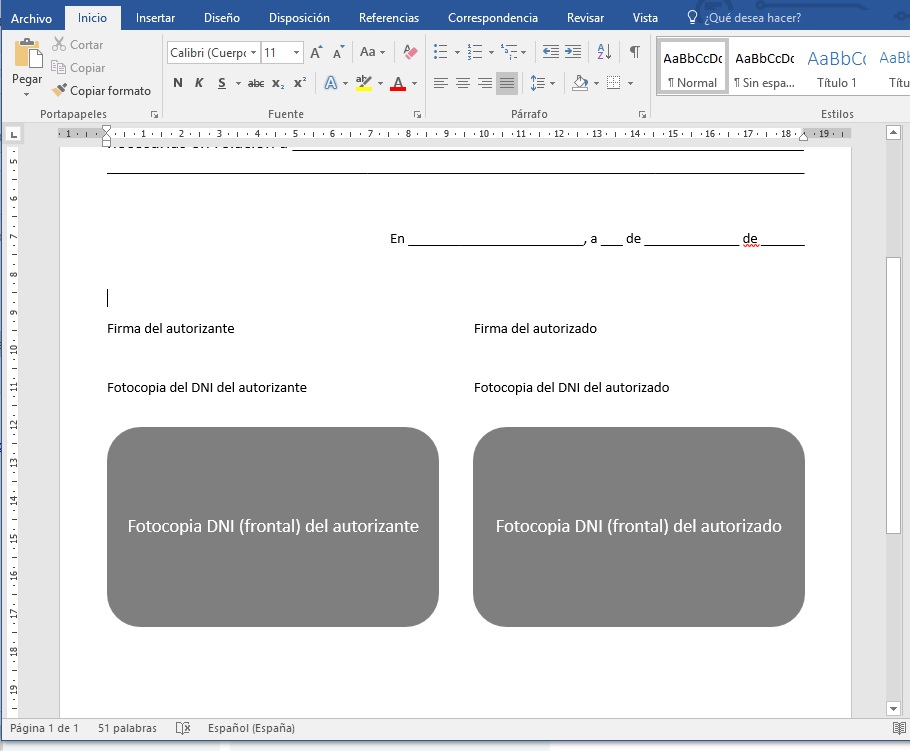Switch to the Diseño tab
Viewport: 910px width, 751px height.
[x=222, y=18]
